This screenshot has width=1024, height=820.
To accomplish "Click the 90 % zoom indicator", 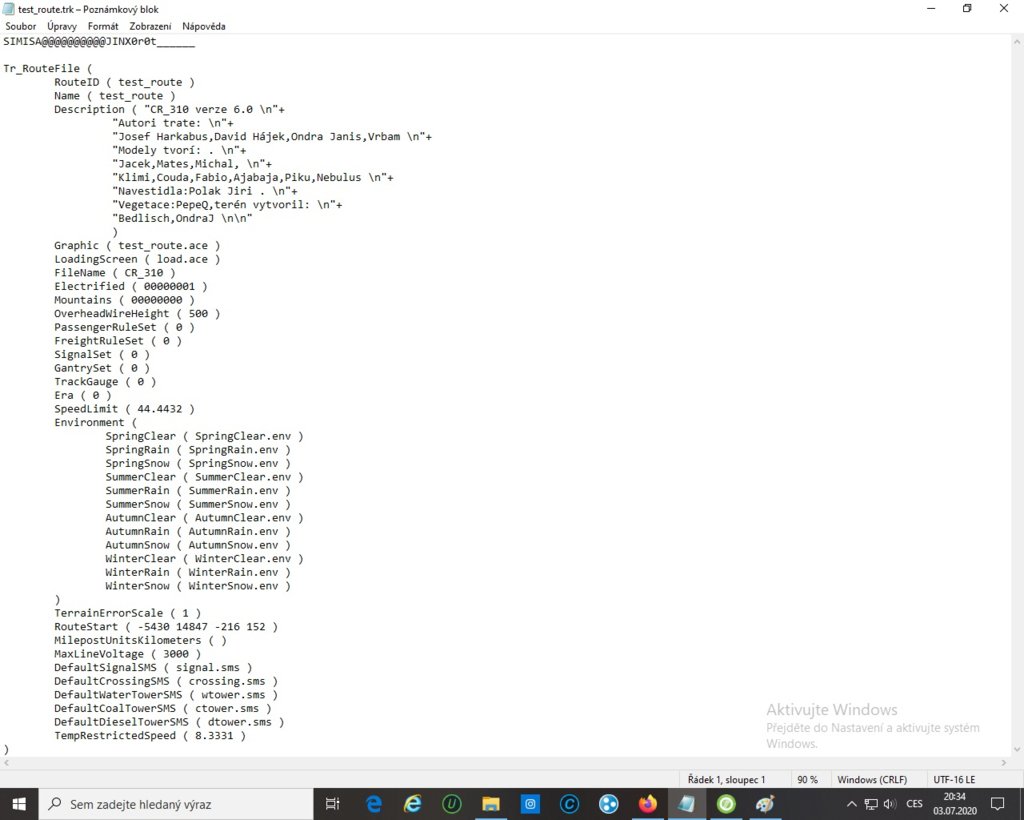I will point(806,779).
